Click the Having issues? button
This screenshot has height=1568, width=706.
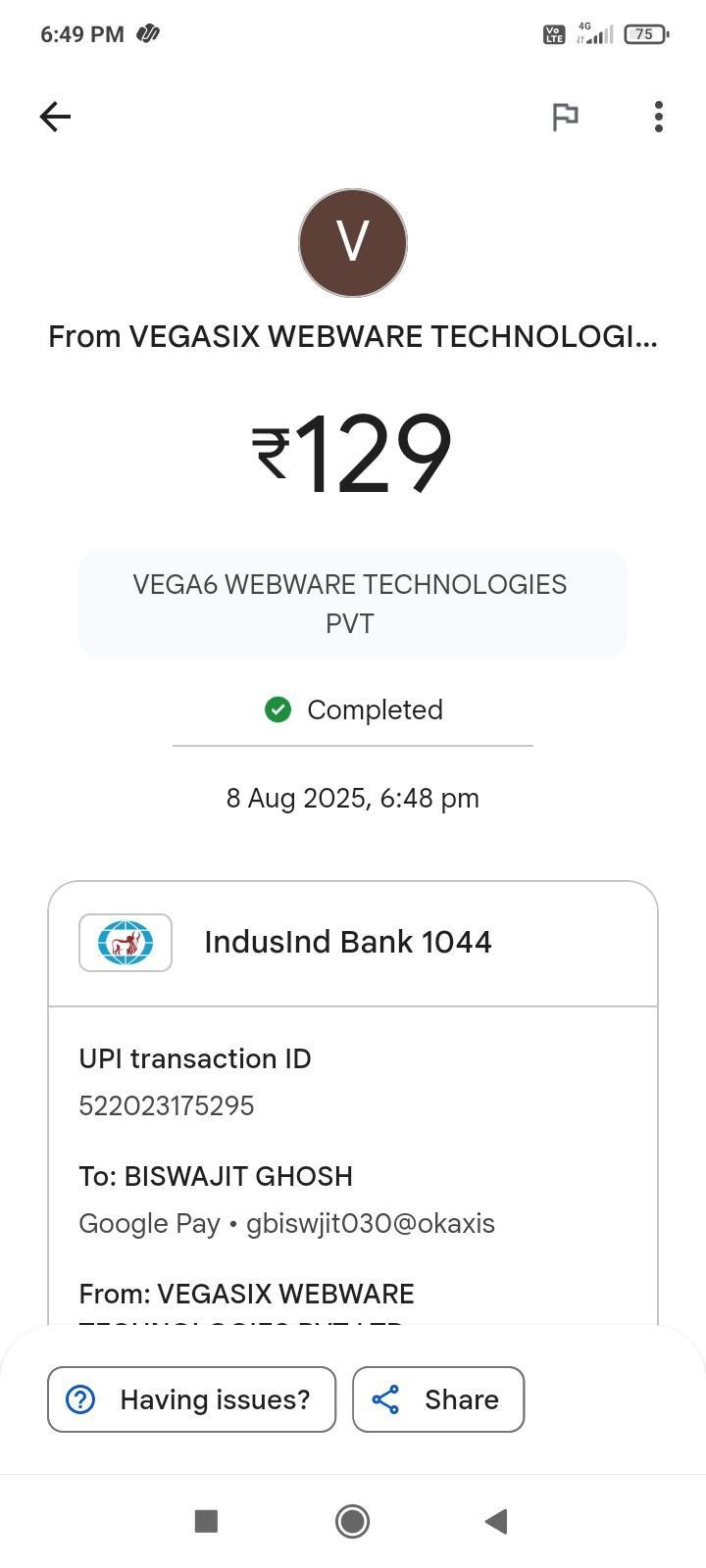coord(191,1399)
